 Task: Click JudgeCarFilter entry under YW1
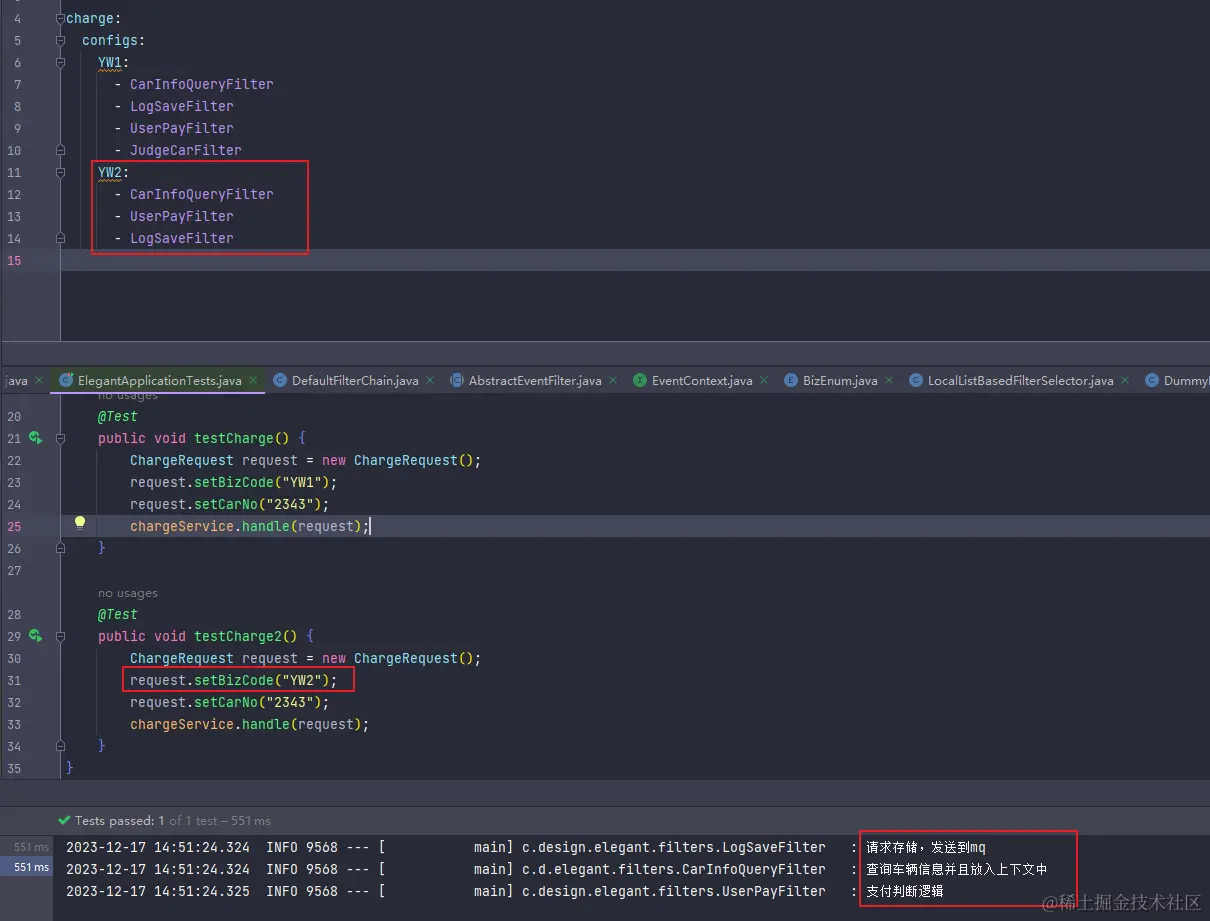coord(185,150)
